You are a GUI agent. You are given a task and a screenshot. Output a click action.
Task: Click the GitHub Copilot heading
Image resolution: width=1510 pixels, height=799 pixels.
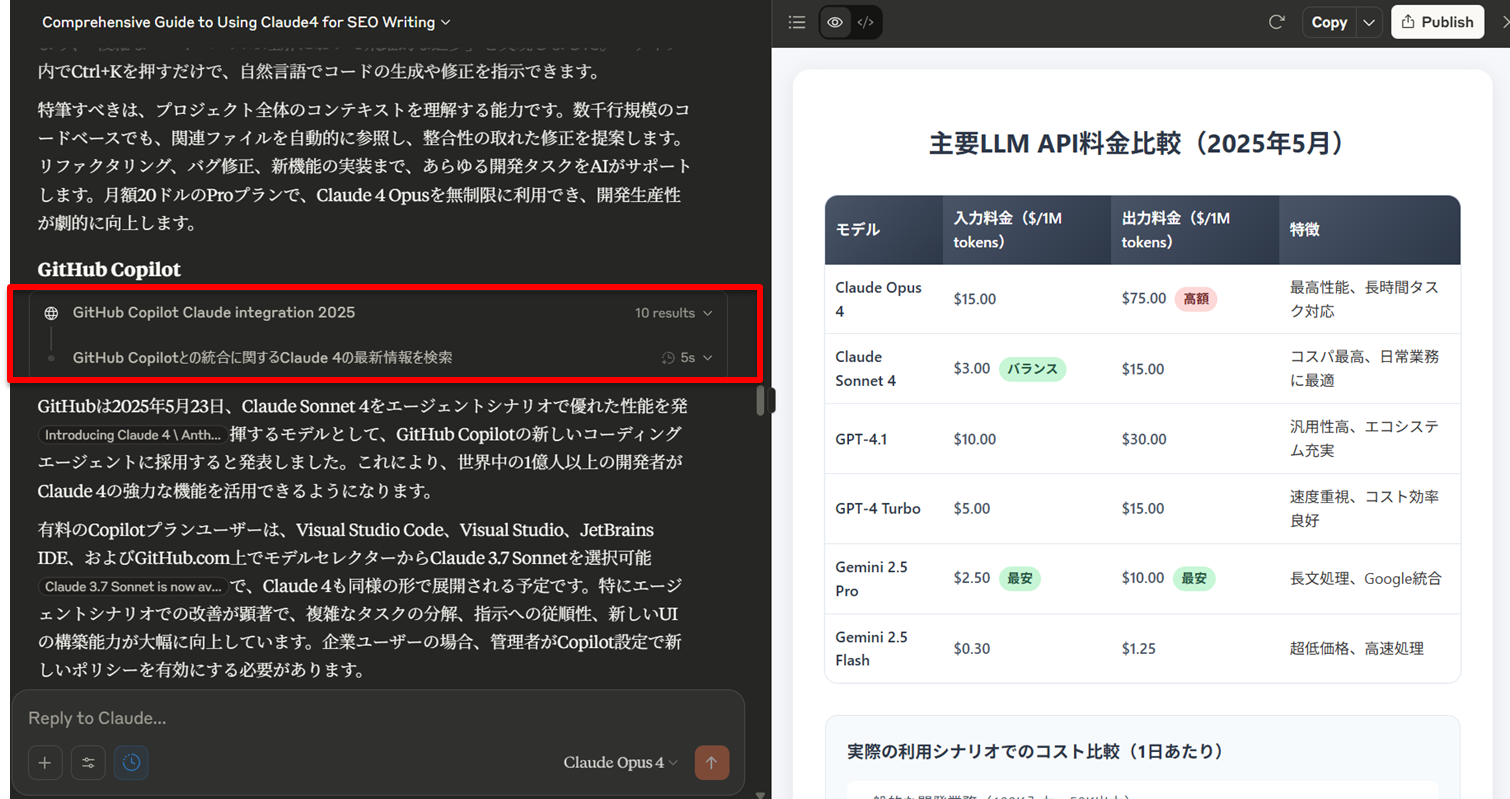(109, 270)
